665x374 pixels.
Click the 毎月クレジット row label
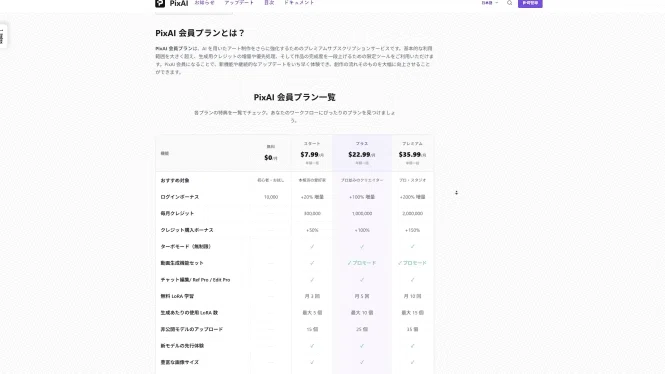point(177,214)
